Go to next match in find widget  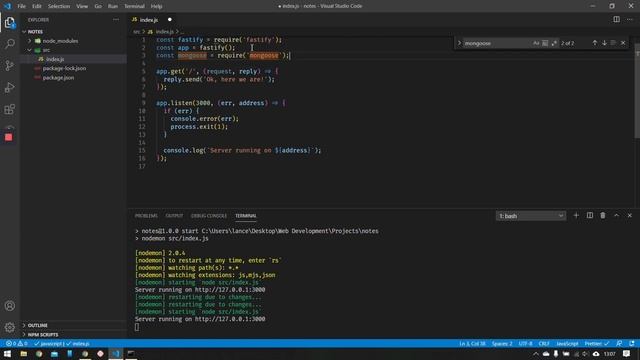coord(604,43)
